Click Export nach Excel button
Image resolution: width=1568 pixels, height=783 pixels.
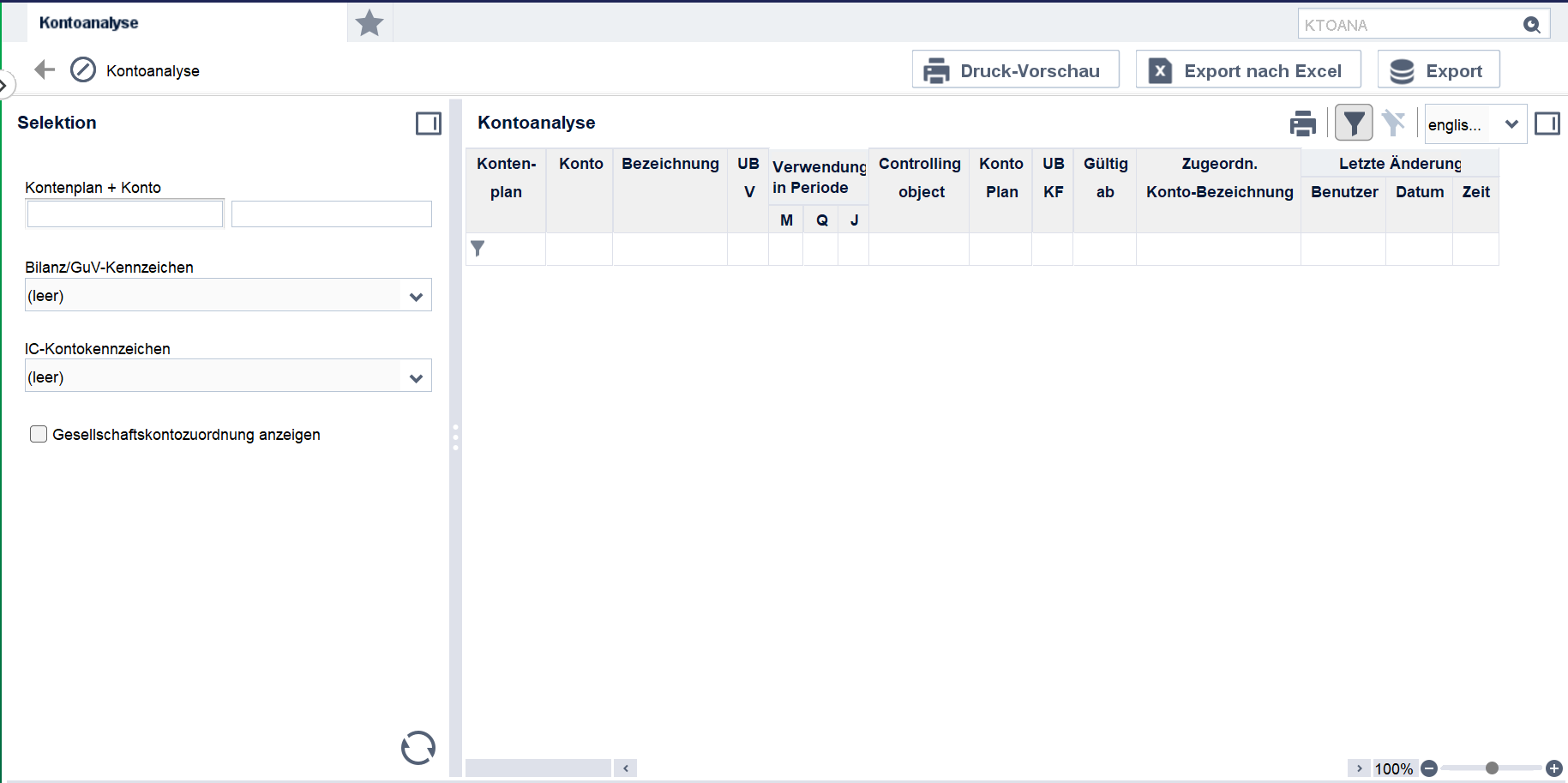1248,69
